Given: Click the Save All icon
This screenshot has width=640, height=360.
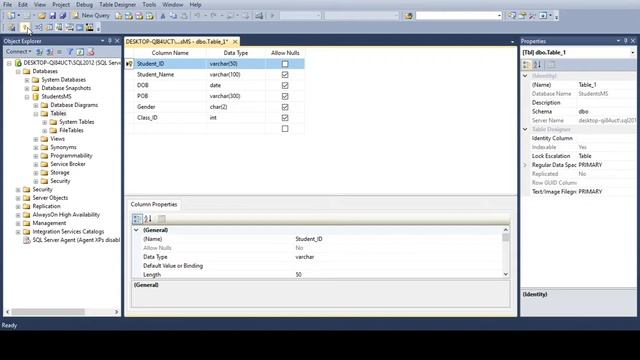Looking at the screenshot, I should (62, 16).
